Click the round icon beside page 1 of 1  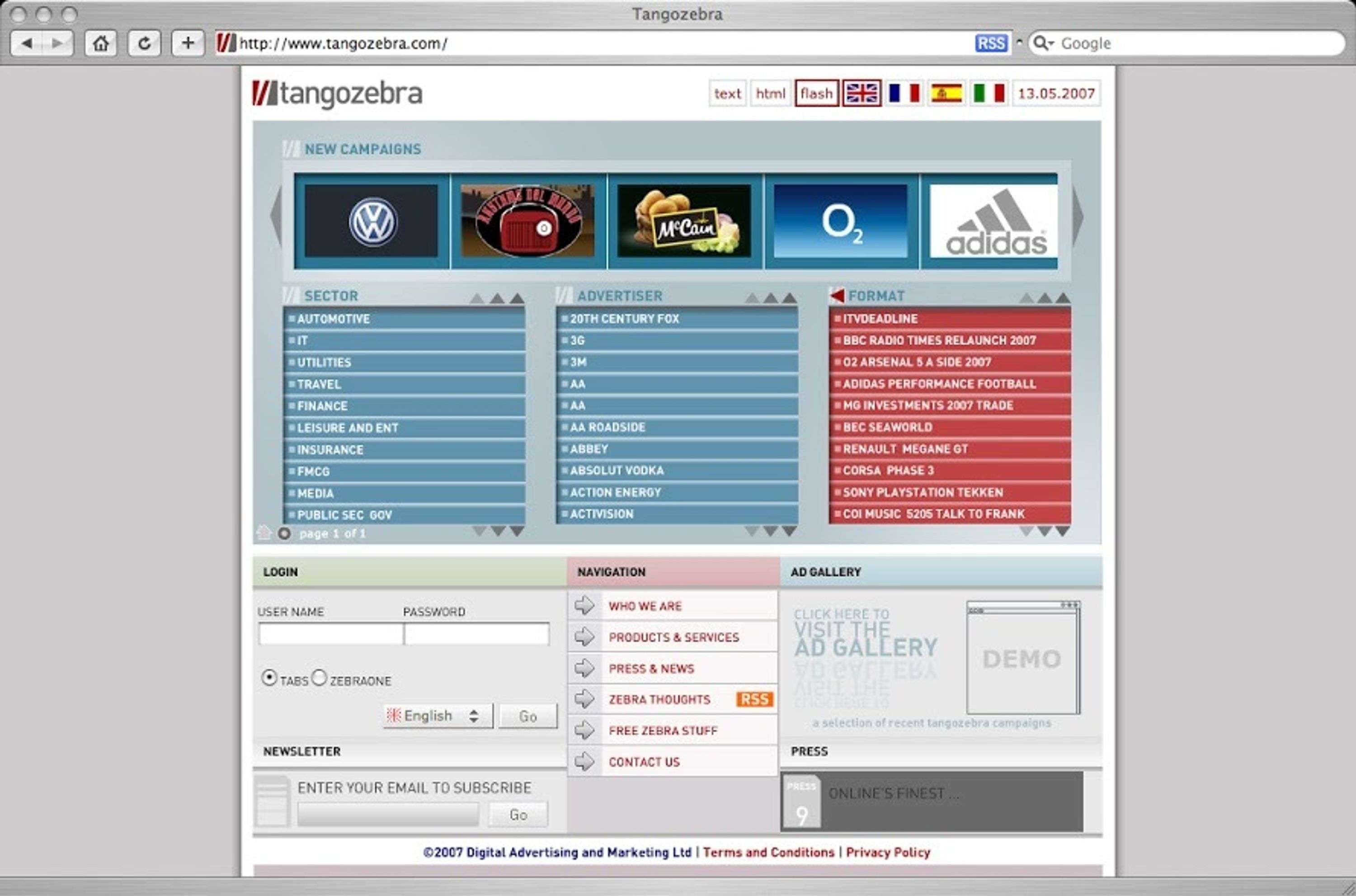284,533
